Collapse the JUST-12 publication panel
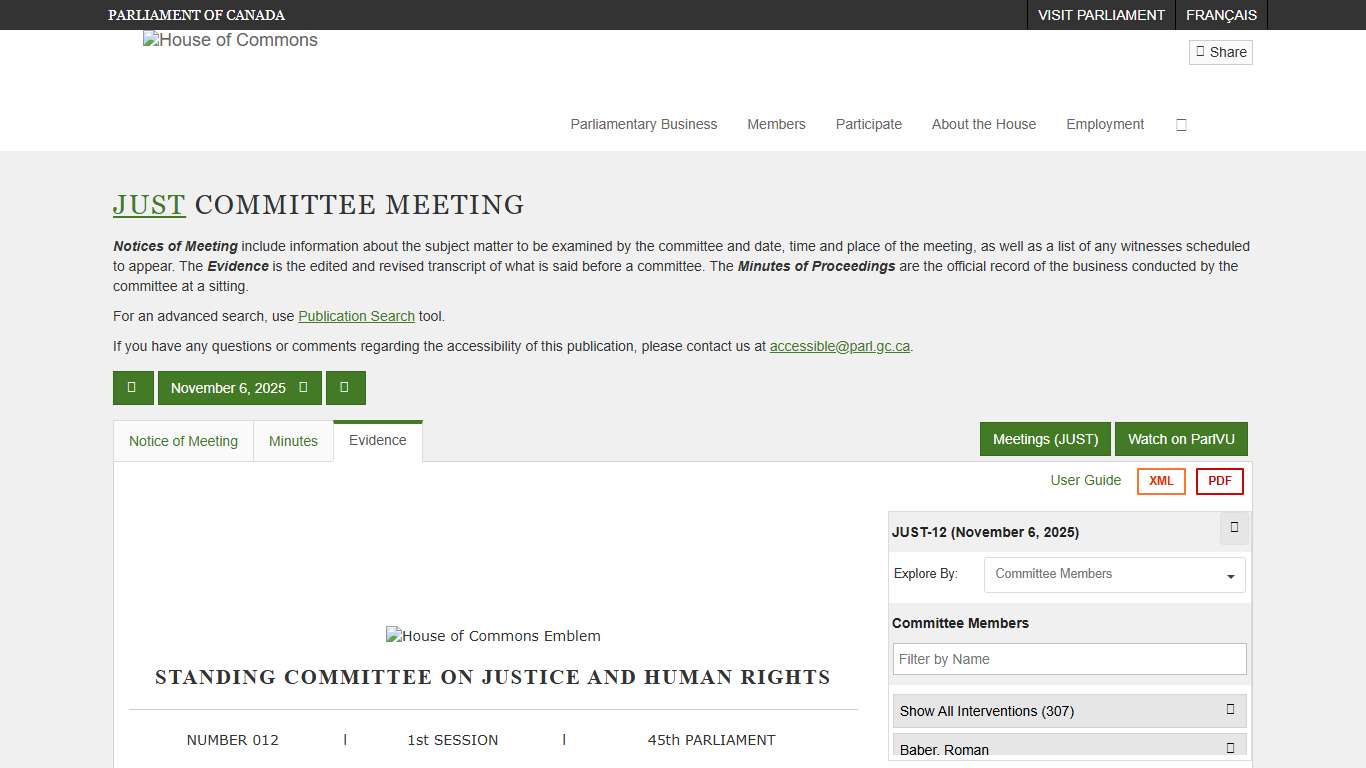The image size is (1366, 768). 1233,529
